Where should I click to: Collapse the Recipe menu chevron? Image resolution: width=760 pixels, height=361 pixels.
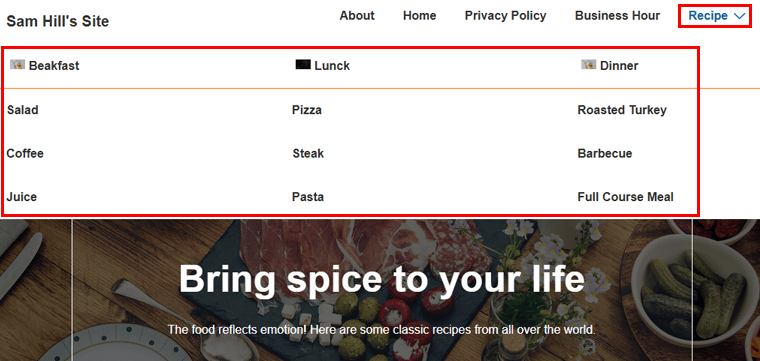click(x=739, y=16)
